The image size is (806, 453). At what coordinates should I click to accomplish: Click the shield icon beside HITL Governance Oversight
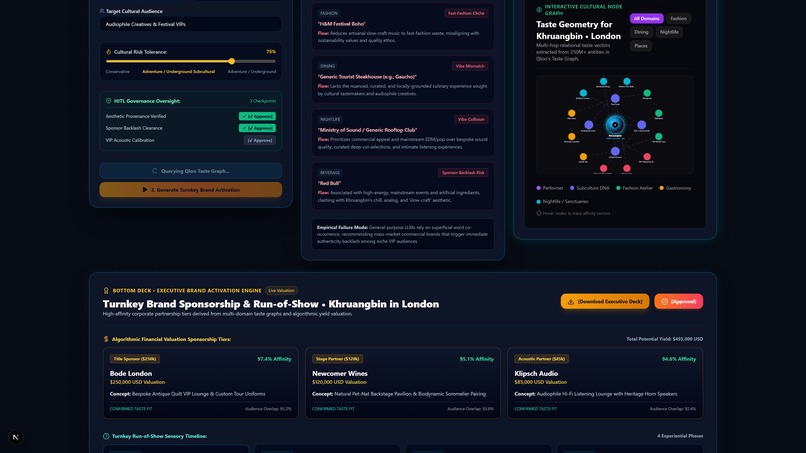point(108,101)
